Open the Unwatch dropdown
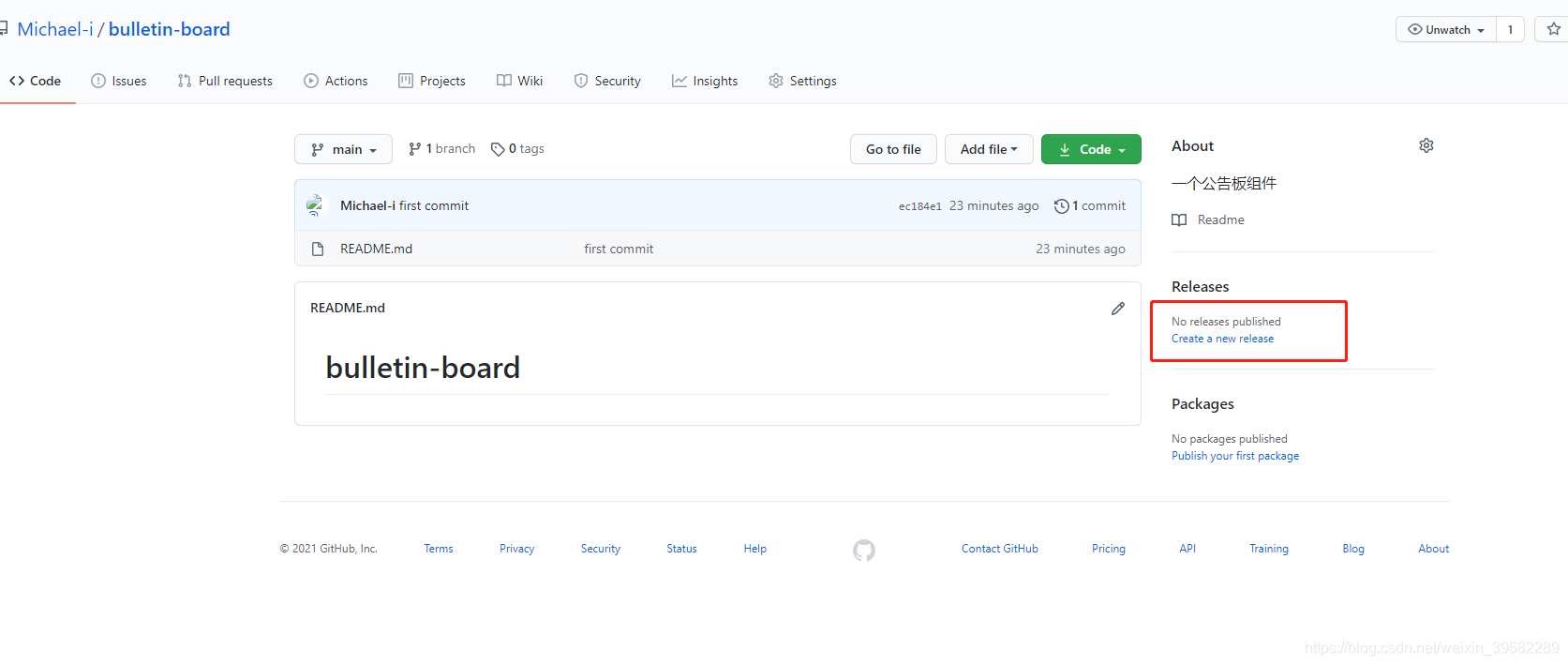The width and height of the screenshot is (1568, 665). [x=1446, y=29]
